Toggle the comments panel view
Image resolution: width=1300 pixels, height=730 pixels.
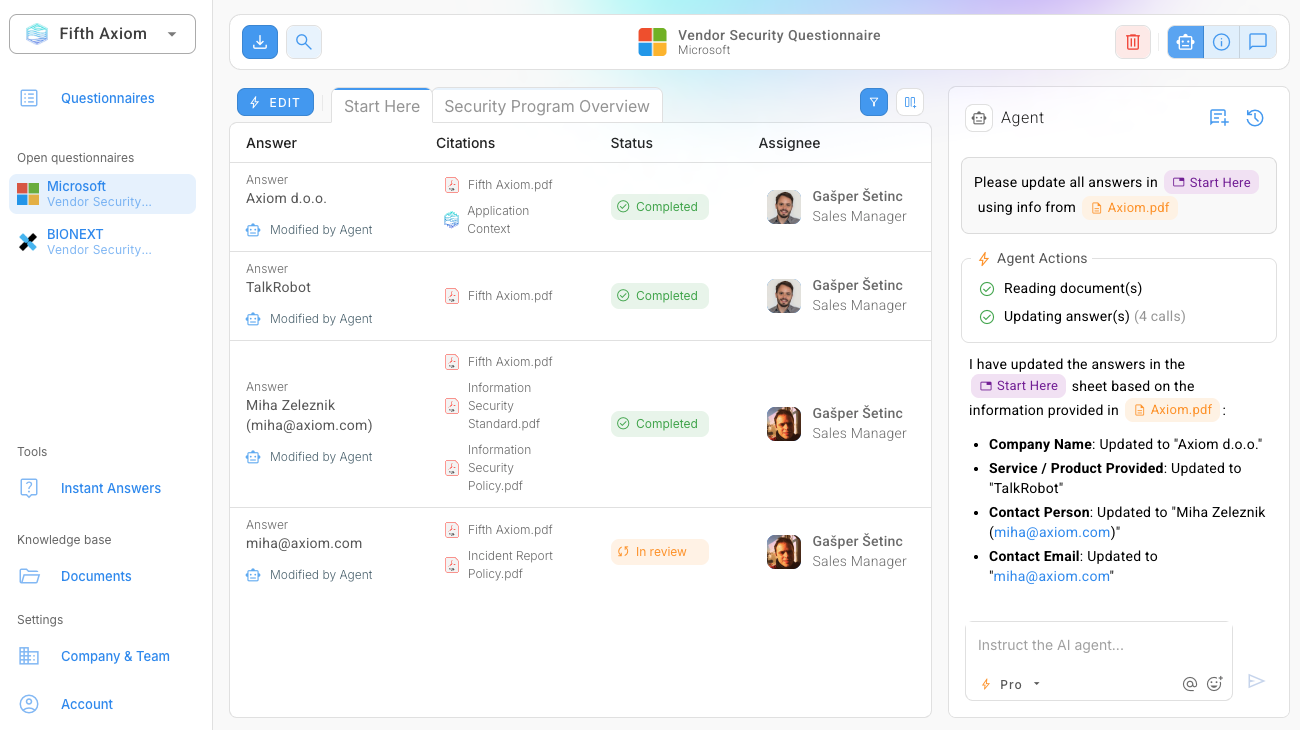click(x=1258, y=42)
